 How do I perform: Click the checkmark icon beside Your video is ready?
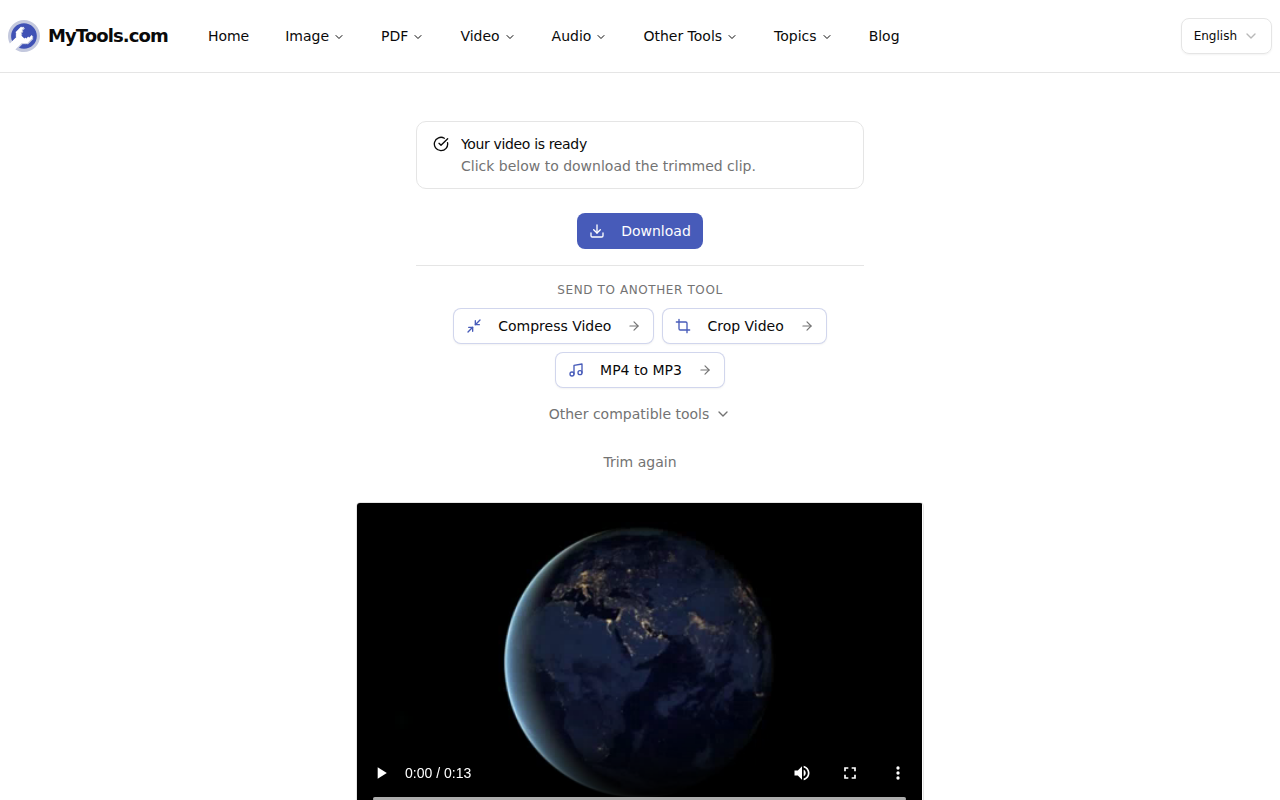(x=441, y=144)
